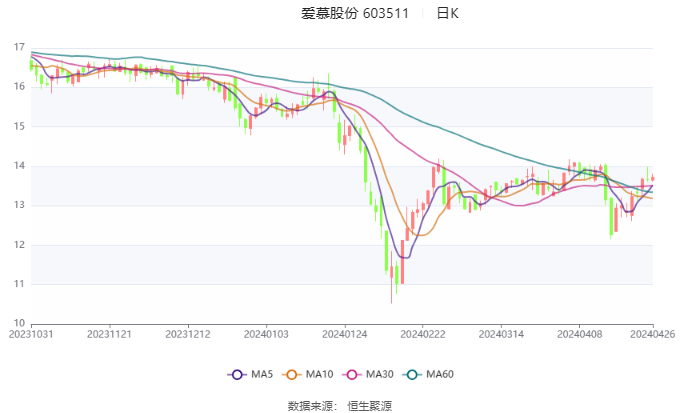
Task: Select the 日K period label
Action: tap(447, 14)
